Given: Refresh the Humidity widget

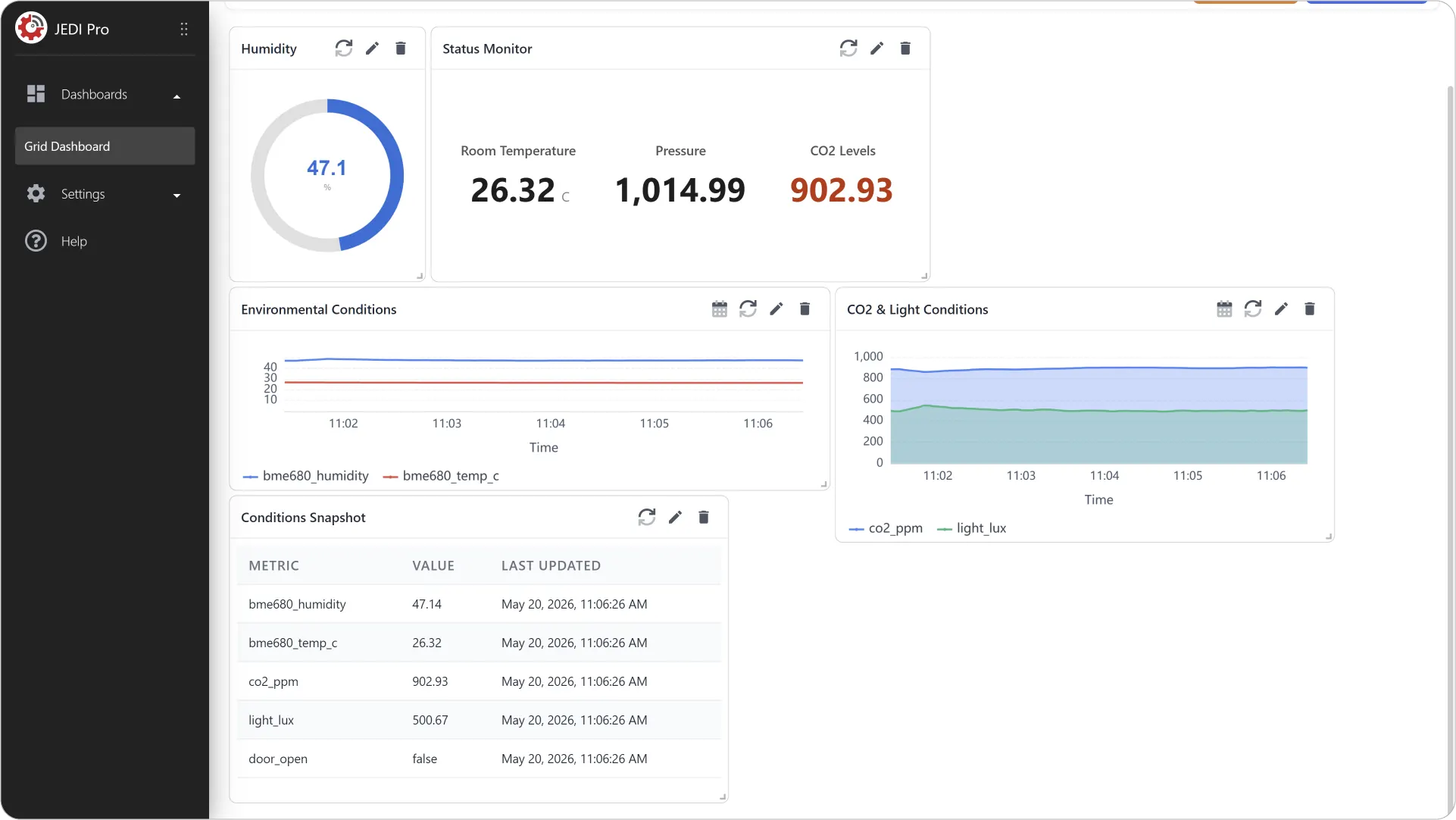Looking at the screenshot, I should click(x=344, y=49).
